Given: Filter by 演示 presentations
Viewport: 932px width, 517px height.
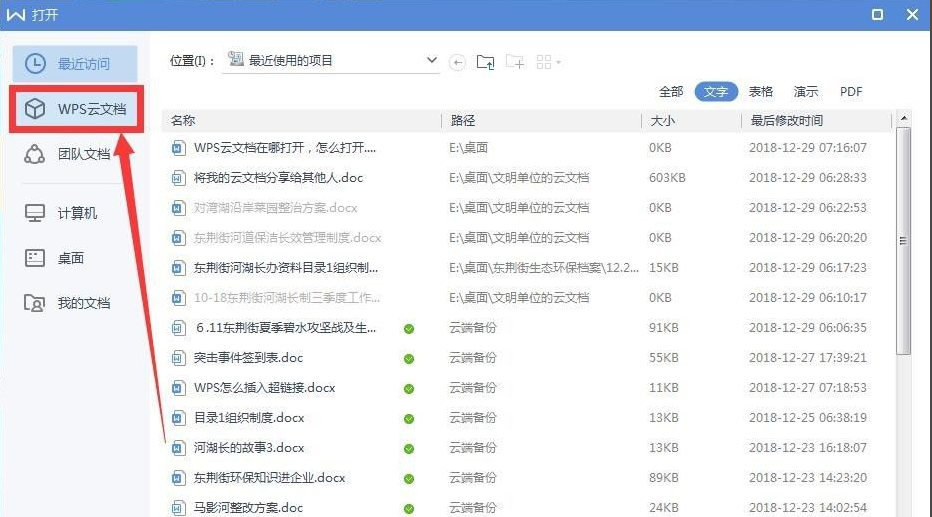Looking at the screenshot, I should tap(805, 92).
